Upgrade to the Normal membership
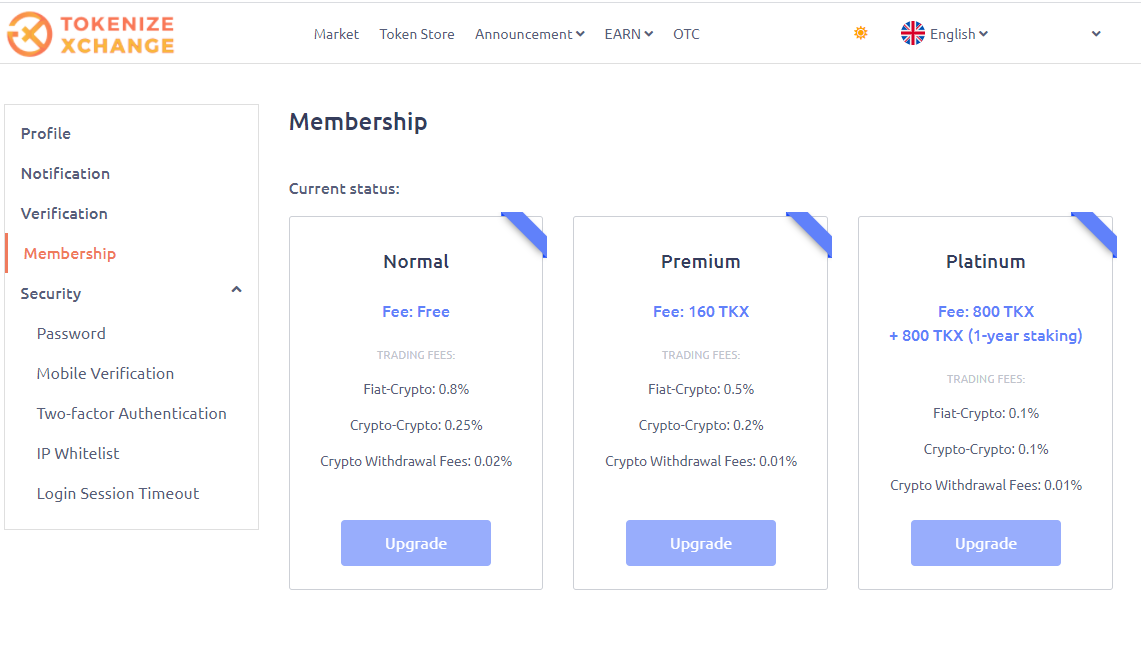 416,543
